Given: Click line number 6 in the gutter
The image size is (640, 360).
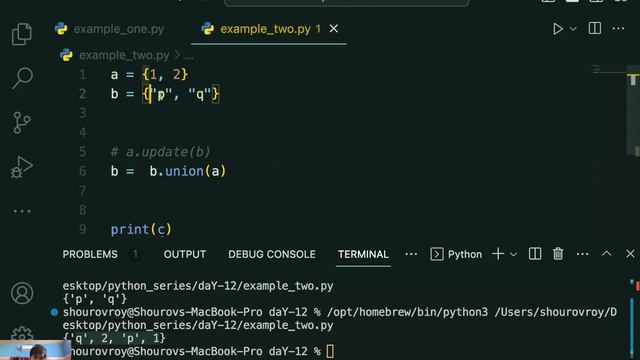Looking at the screenshot, I should pyautogui.click(x=83, y=171).
